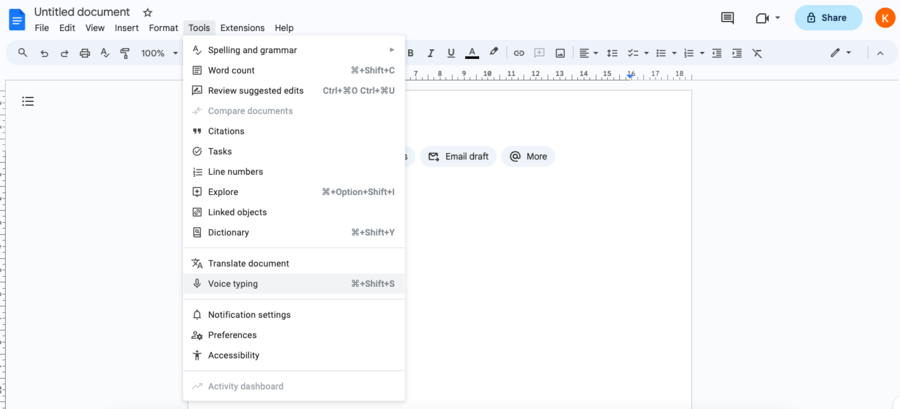Image resolution: width=900 pixels, height=409 pixels.
Task: Choose Accessibility settings
Action: coord(294,355)
